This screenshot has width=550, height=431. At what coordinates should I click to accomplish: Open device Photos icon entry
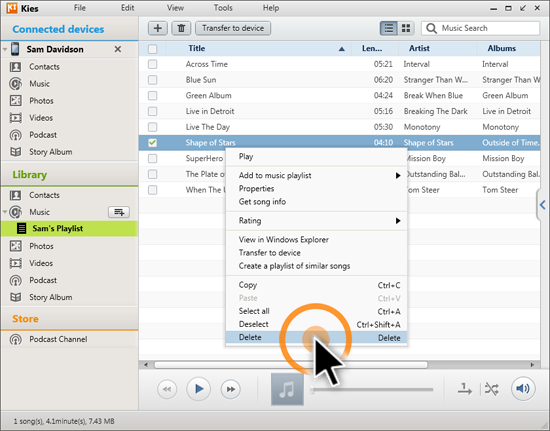15,101
